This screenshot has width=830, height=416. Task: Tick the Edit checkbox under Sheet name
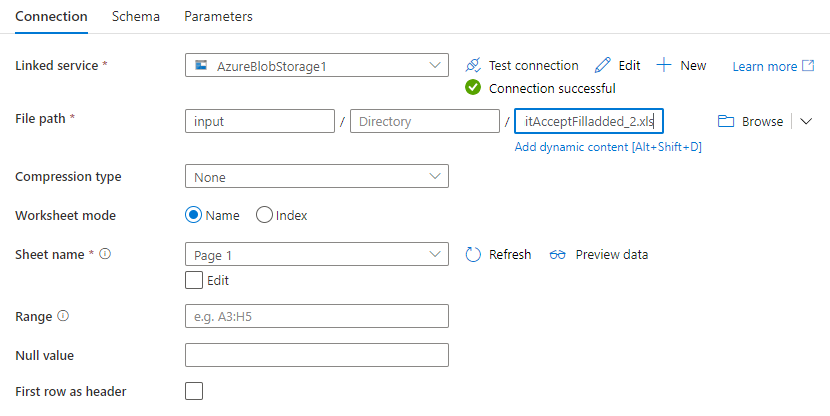pyautogui.click(x=194, y=281)
